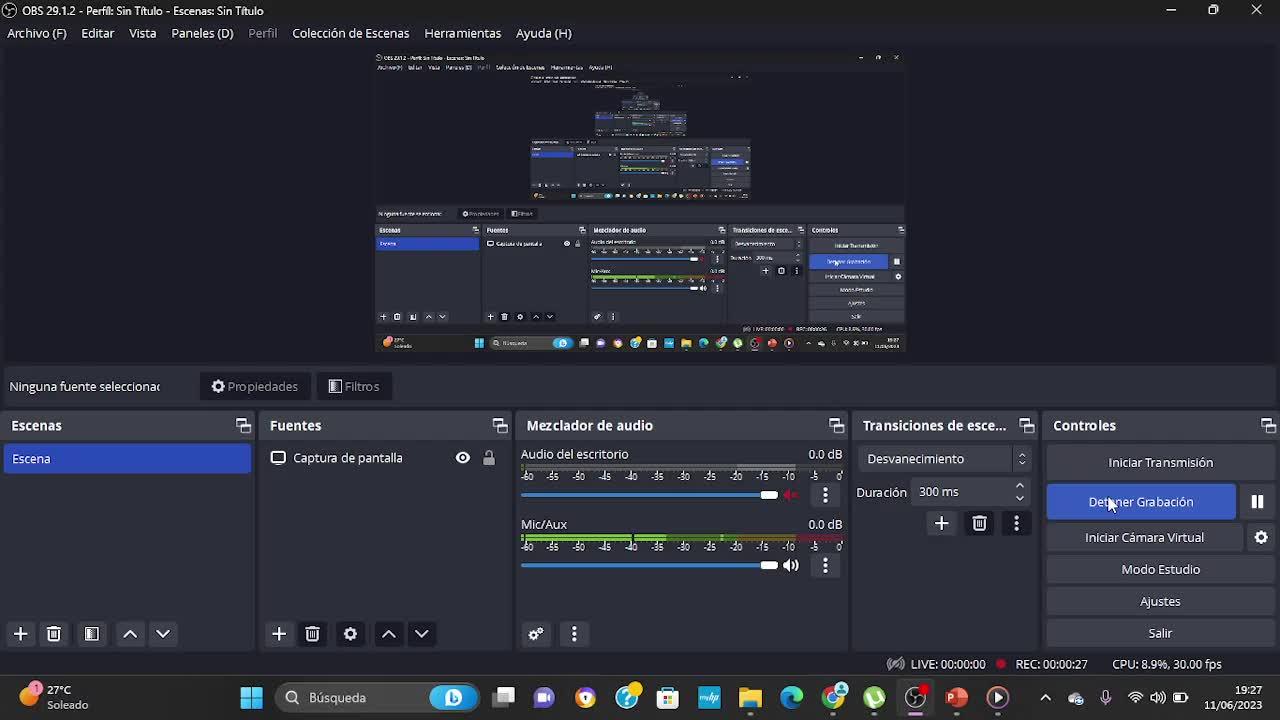Open the Colección de Escenas menu

[x=350, y=33]
